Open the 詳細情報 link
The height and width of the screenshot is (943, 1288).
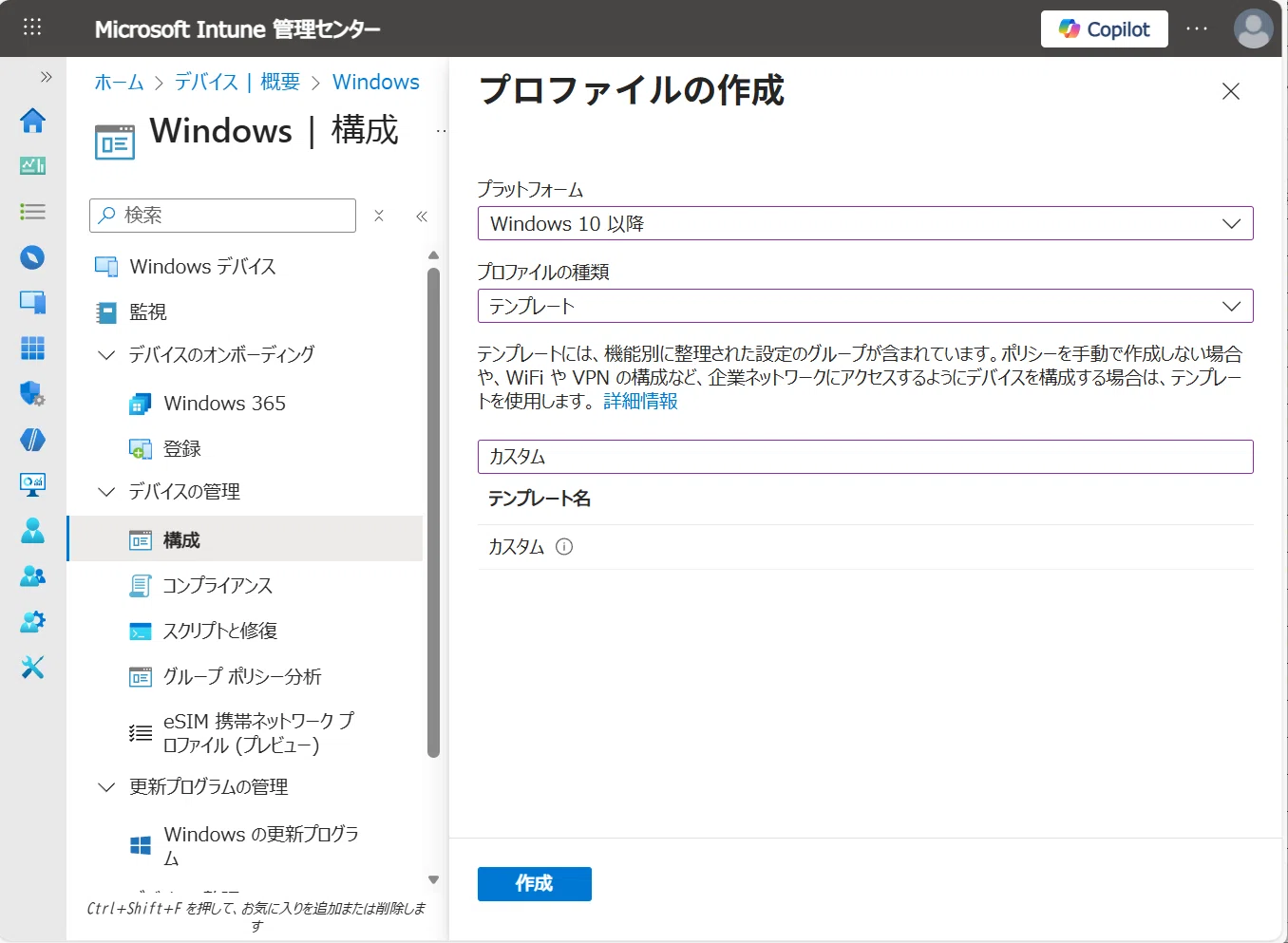(x=641, y=402)
